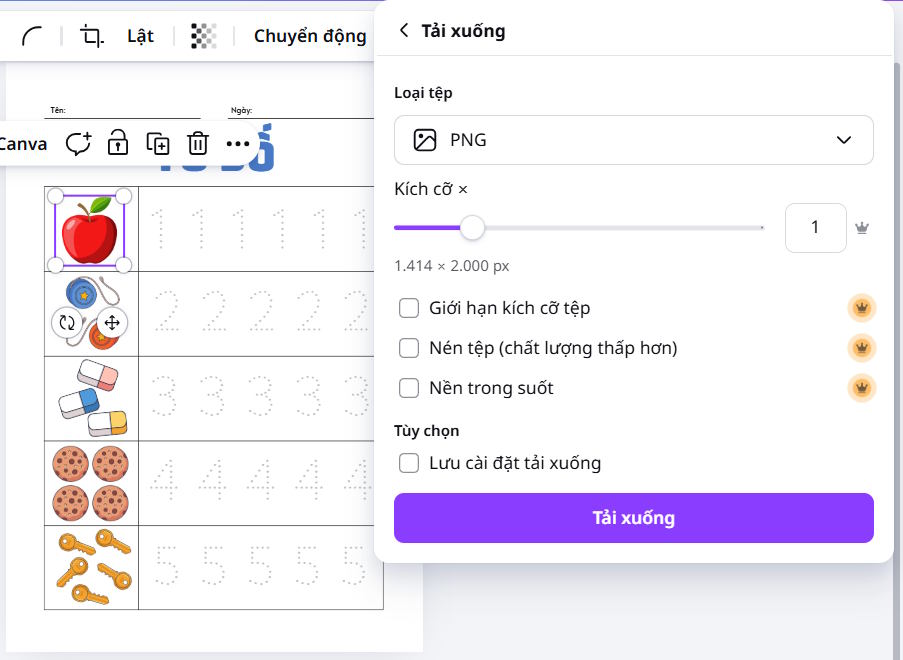Duplicate the selection using the copy icon

[x=158, y=143]
